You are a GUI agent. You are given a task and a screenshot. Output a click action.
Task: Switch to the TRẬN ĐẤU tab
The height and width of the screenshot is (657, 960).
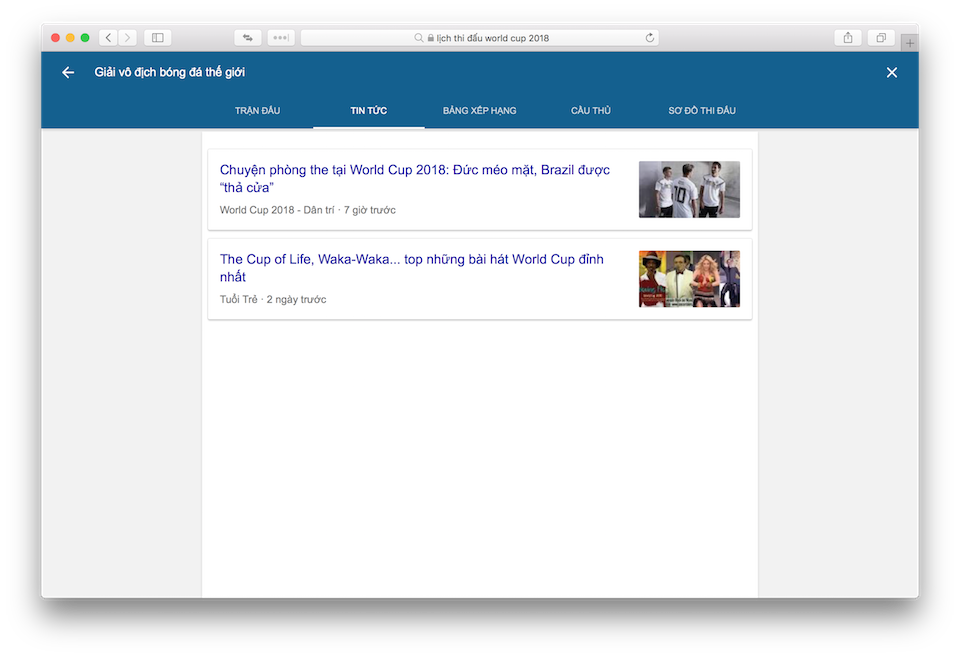pyautogui.click(x=257, y=111)
